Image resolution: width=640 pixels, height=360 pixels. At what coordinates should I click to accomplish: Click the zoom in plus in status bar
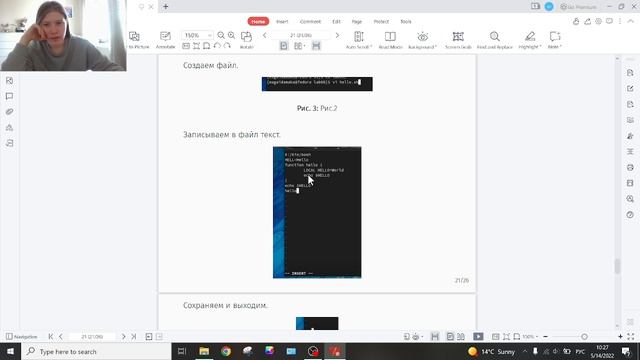click(x=620, y=337)
